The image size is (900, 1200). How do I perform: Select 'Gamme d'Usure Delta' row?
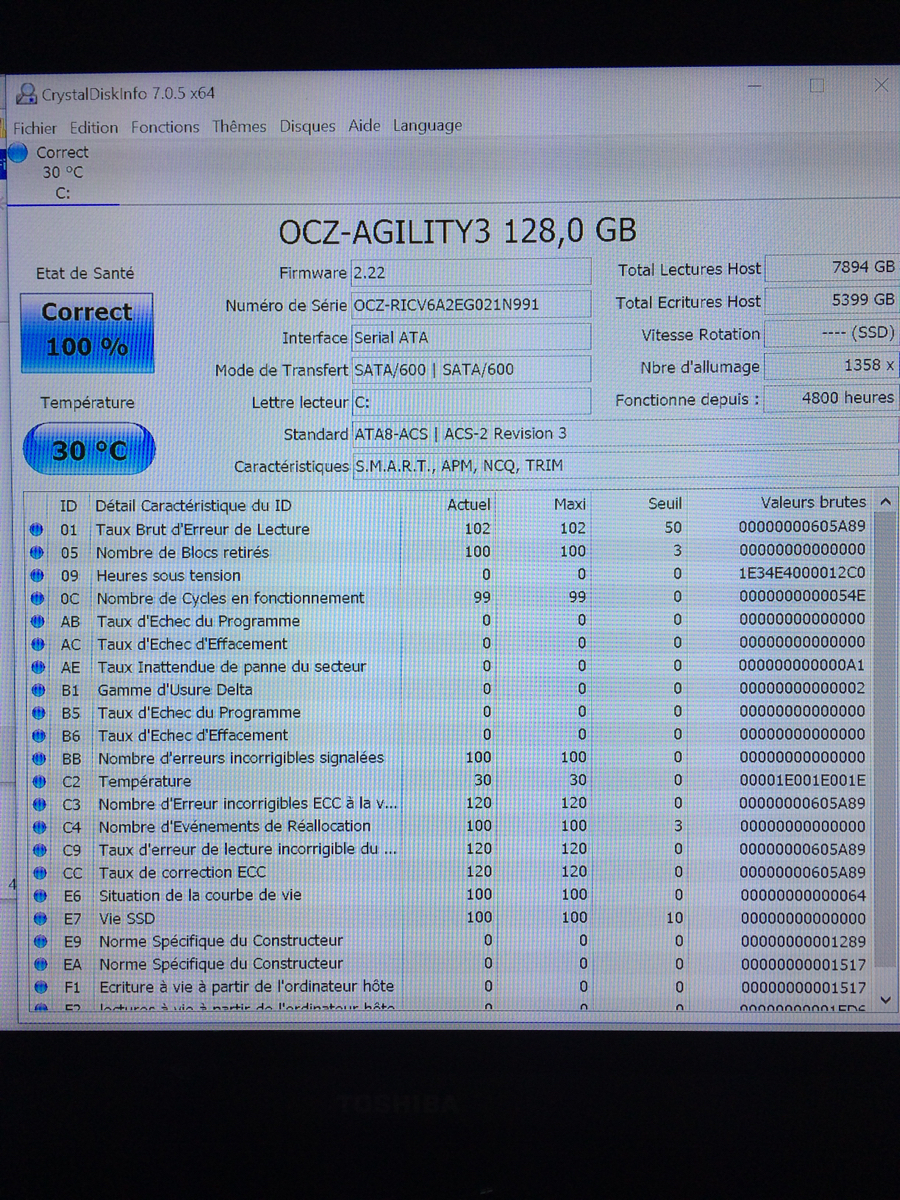coord(450,689)
